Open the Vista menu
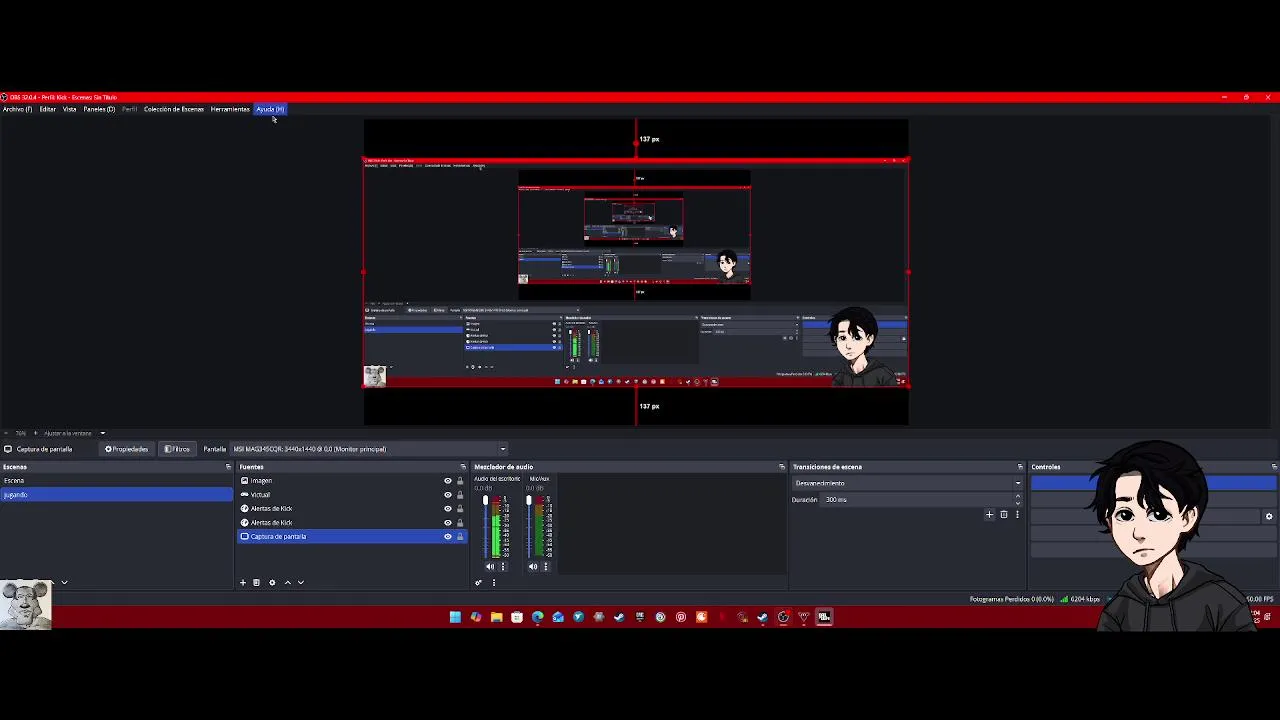 [69, 109]
